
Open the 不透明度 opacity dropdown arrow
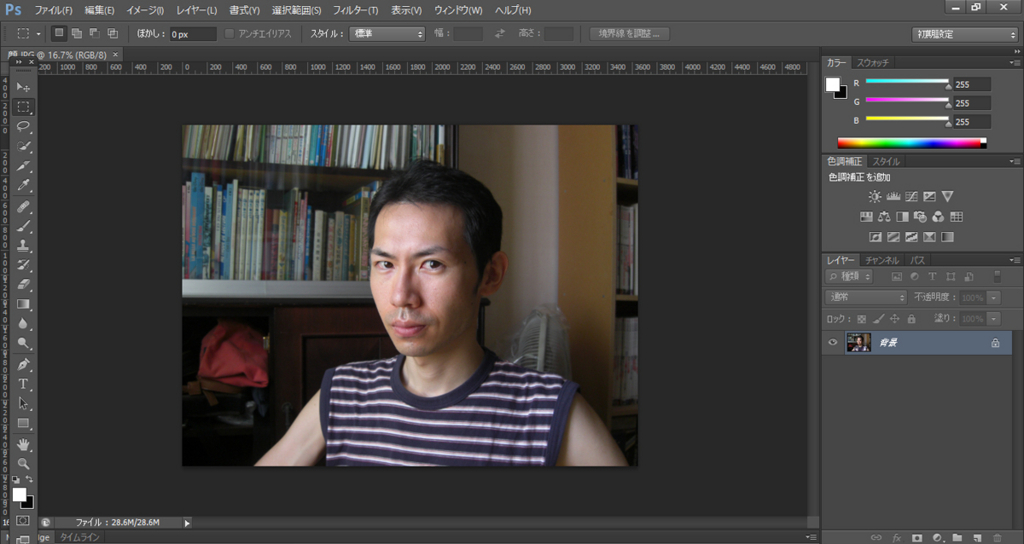[x=994, y=298]
